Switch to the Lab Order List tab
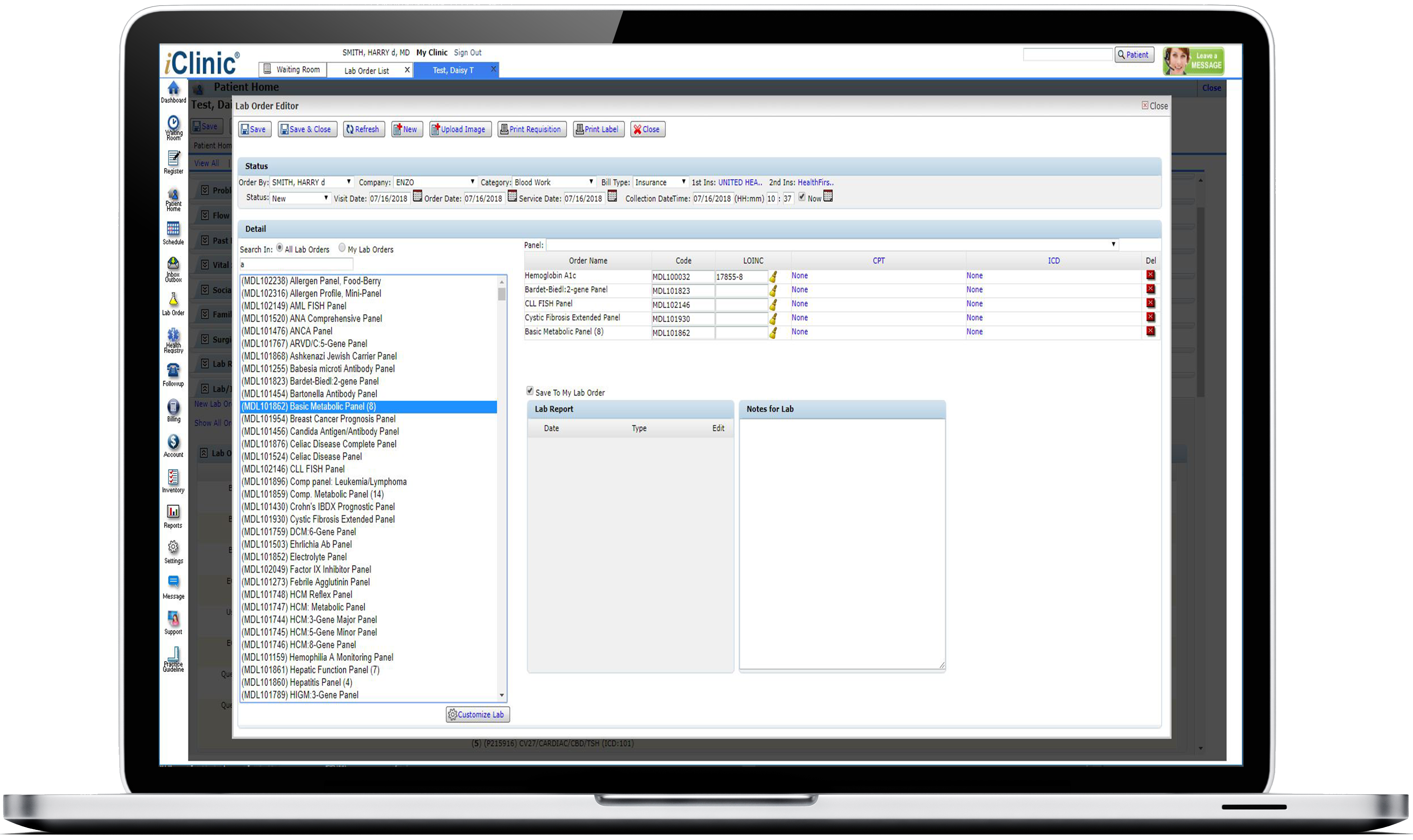The width and height of the screenshot is (1413, 840). pos(366,71)
